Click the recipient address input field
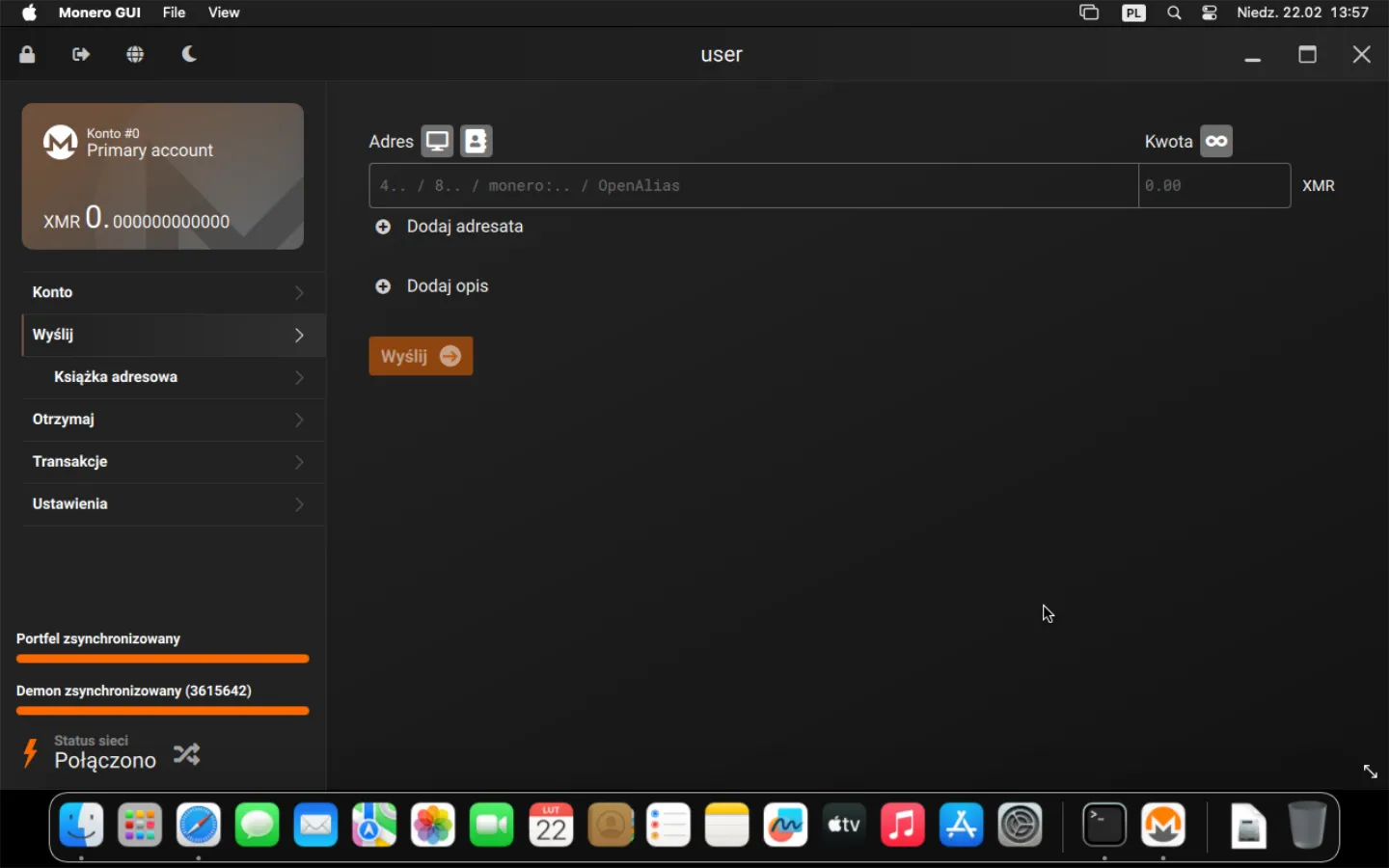1389x868 pixels. tap(753, 185)
